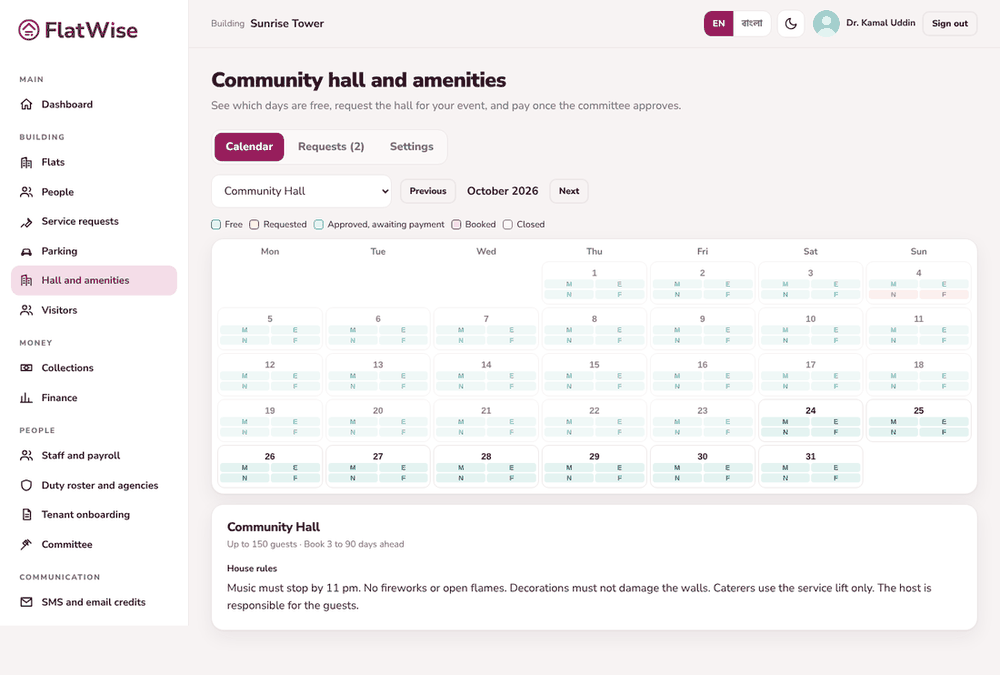Click the Booked legend swatch
This screenshot has height=675, width=1000.
456,225
